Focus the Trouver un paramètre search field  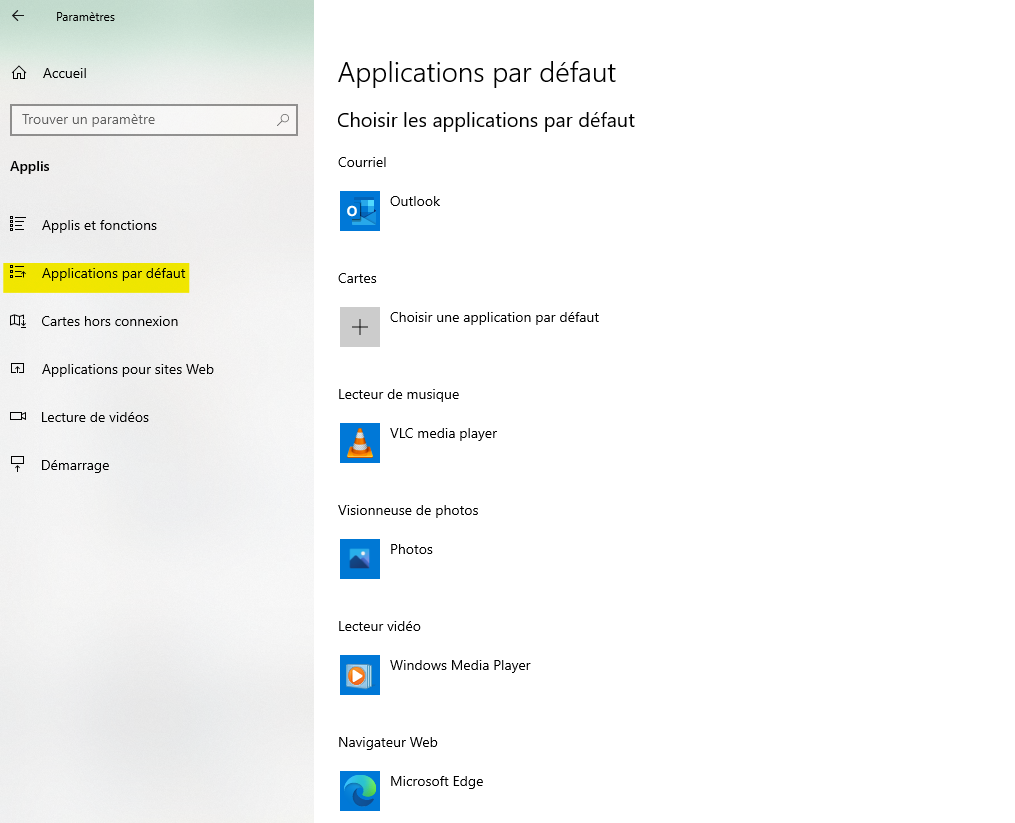tap(154, 120)
